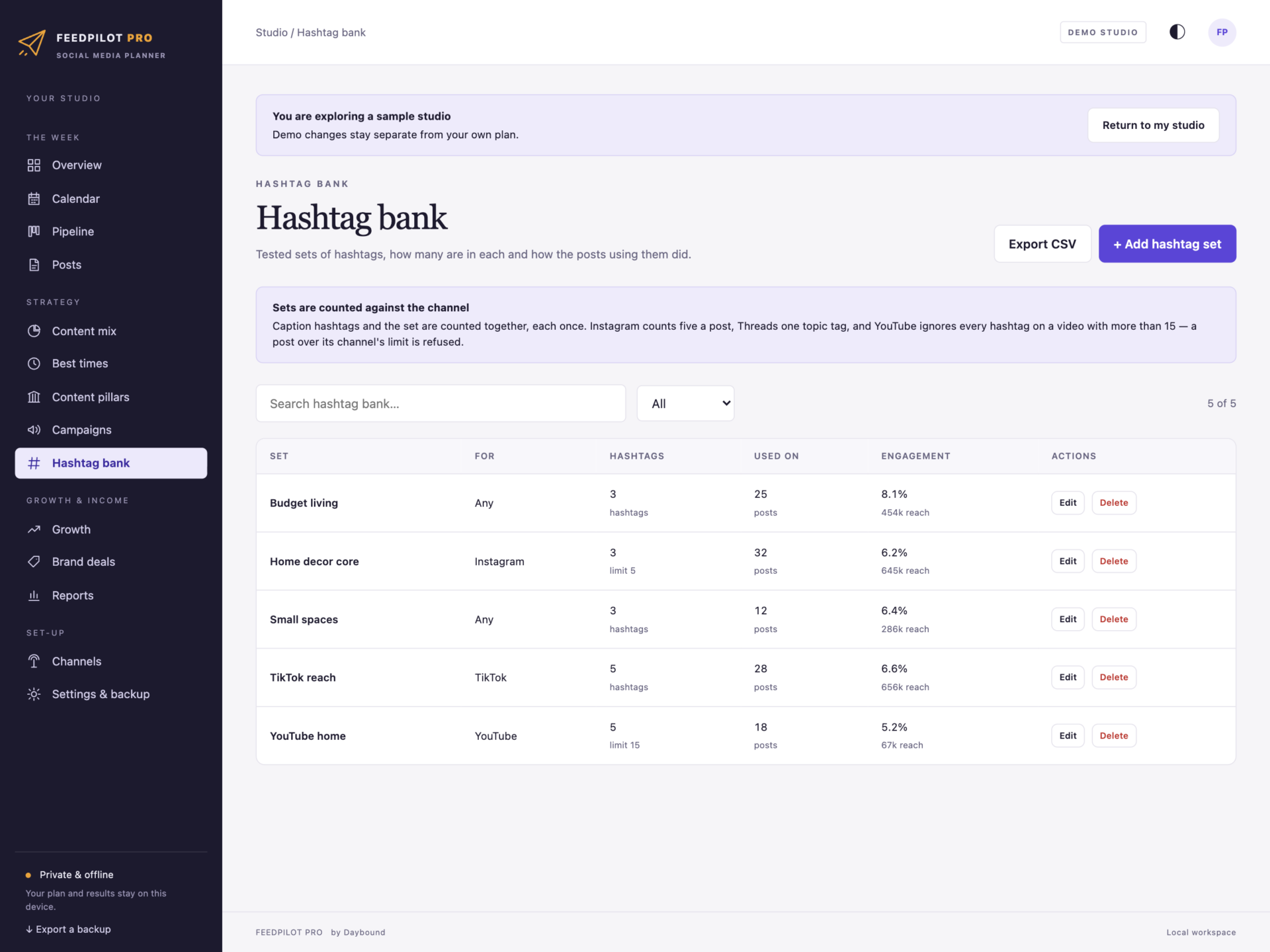Click the Overview grid icon
The height and width of the screenshot is (952, 1270).
point(34,165)
